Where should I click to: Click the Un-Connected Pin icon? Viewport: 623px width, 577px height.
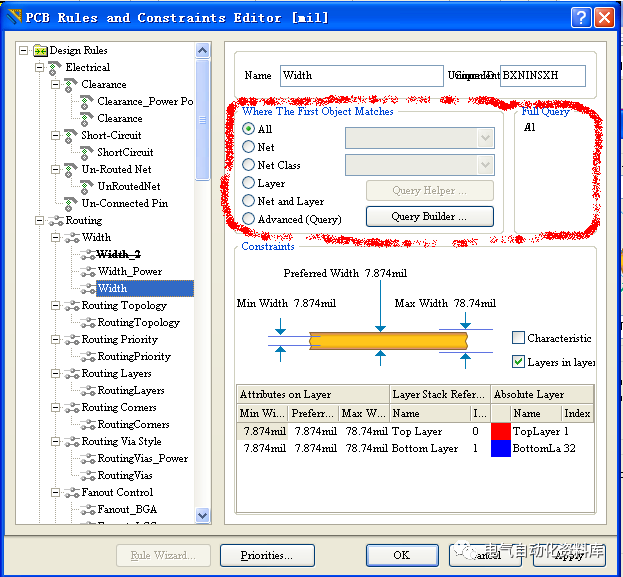tap(71, 203)
